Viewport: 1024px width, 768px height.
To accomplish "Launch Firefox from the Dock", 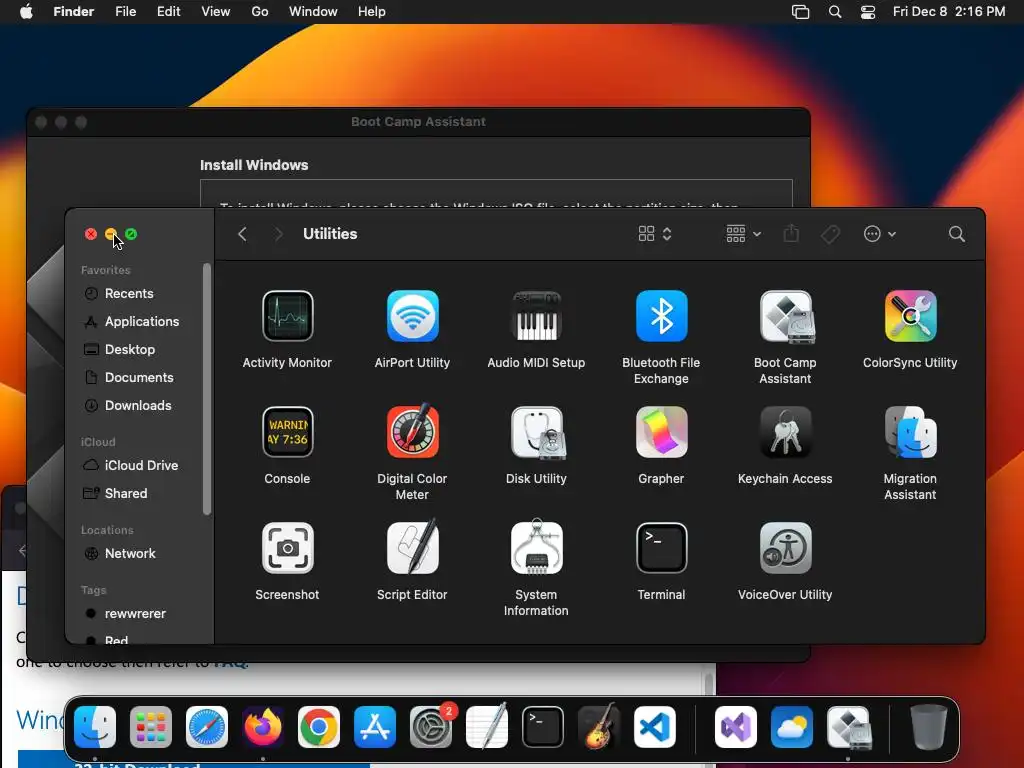I will coord(263,727).
